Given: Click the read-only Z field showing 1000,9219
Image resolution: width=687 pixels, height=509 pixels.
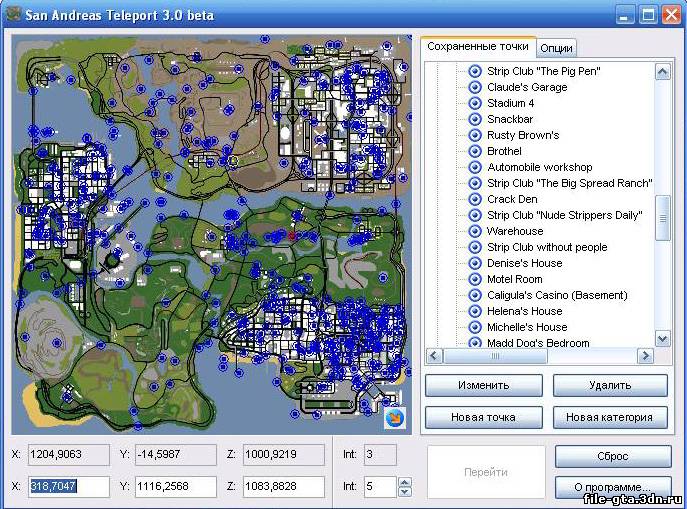Looking at the screenshot, I should pyautogui.click(x=284, y=454).
